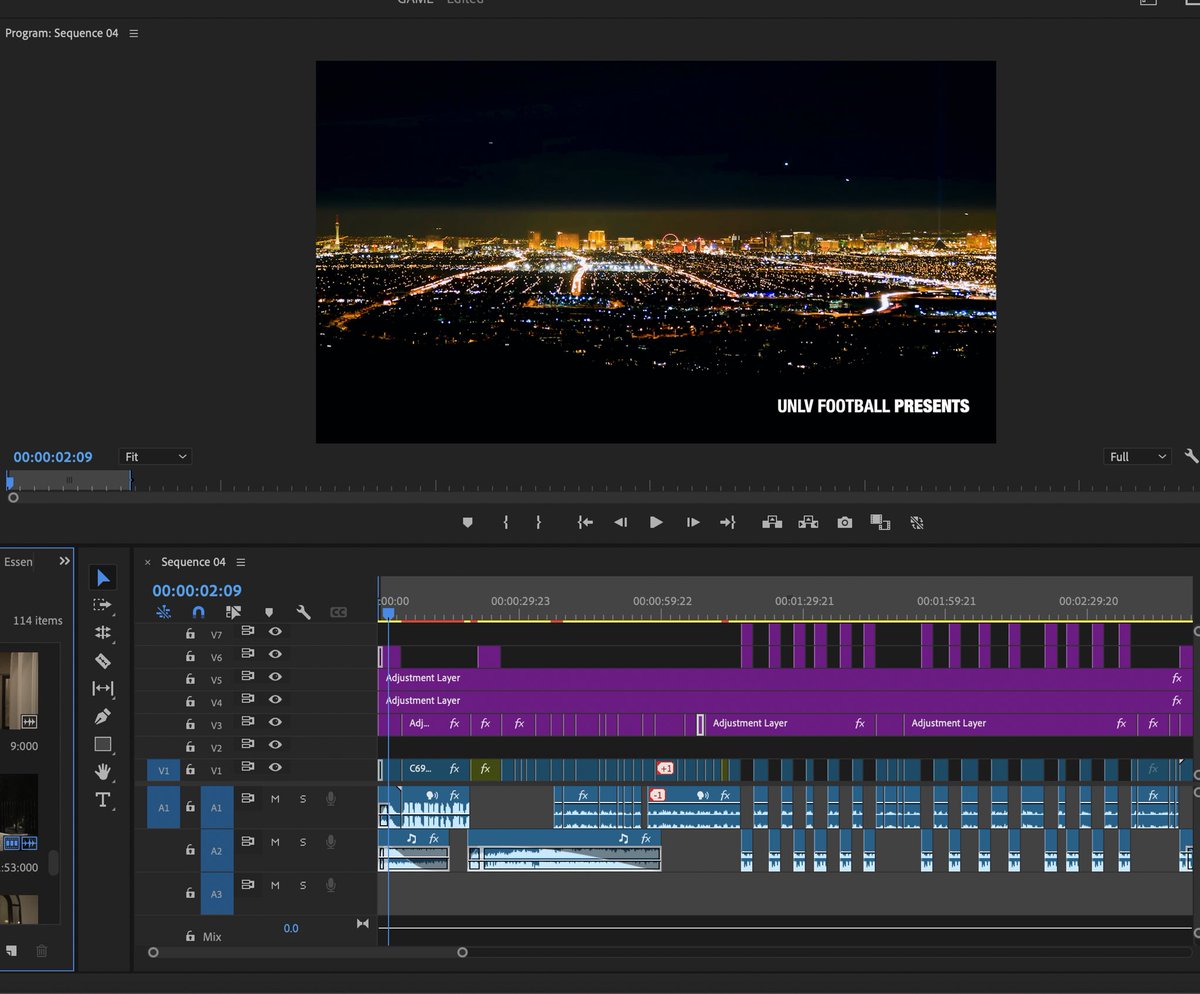Mute audio track A1

click(x=275, y=798)
